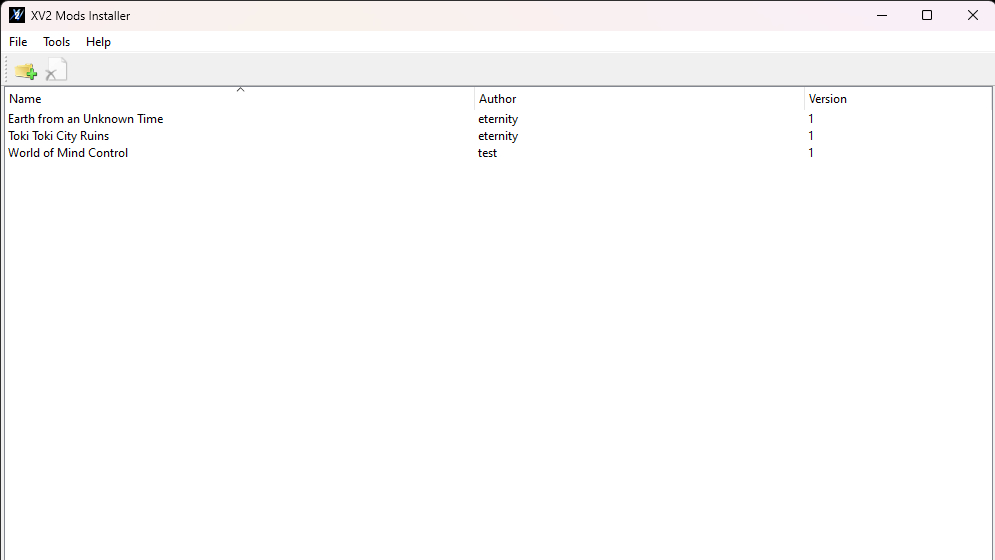Viewport: 995px width, 560px height.
Task: Click author eternity in Earth row
Action: (498, 119)
